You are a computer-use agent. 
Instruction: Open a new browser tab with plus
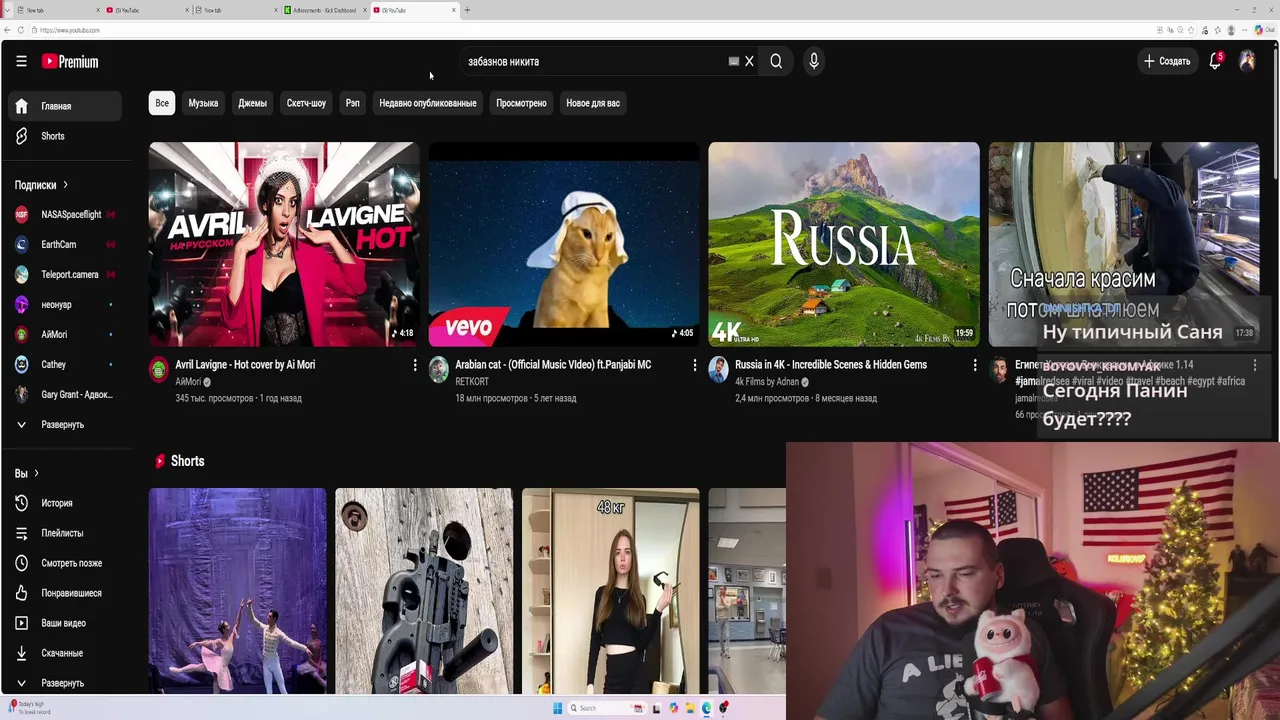tap(467, 10)
